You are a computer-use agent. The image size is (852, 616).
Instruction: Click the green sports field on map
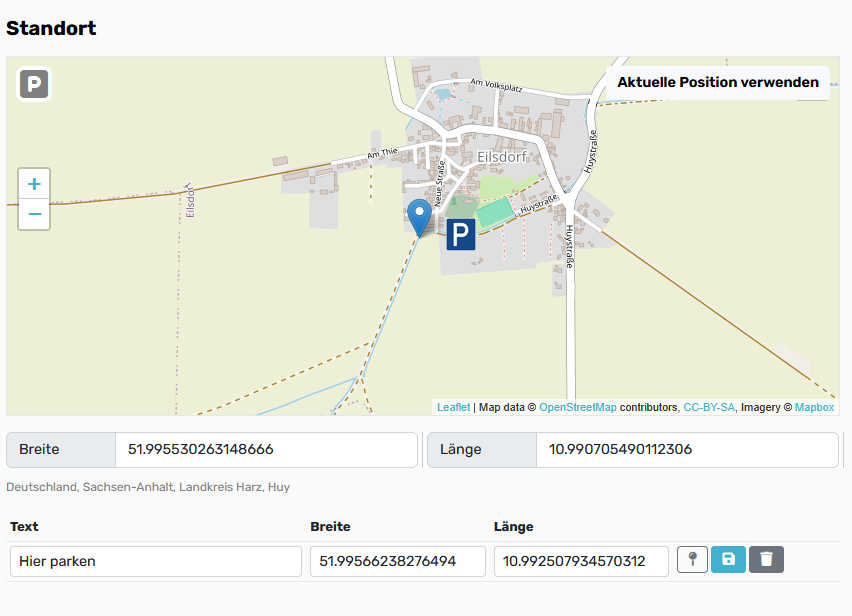(x=492, y=213)
